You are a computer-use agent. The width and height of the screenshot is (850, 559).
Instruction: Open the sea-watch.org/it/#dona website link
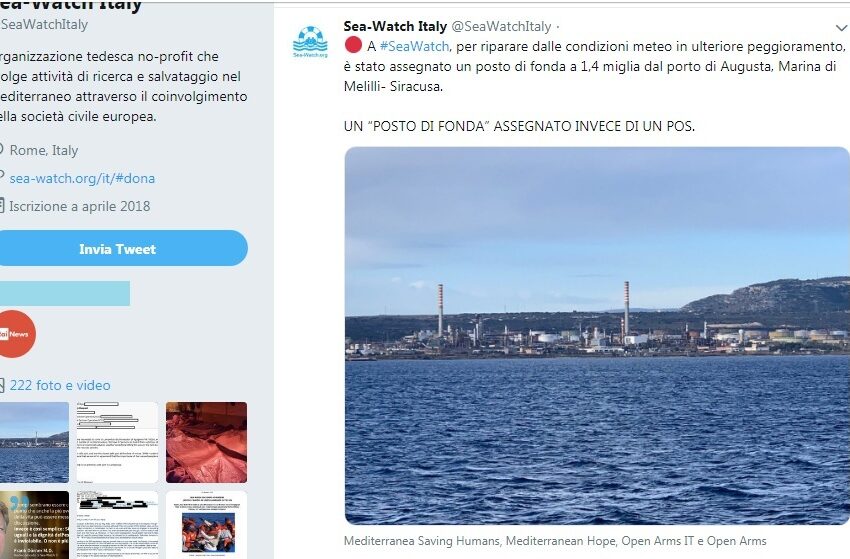pyautogui.click(x=82, y=178)
